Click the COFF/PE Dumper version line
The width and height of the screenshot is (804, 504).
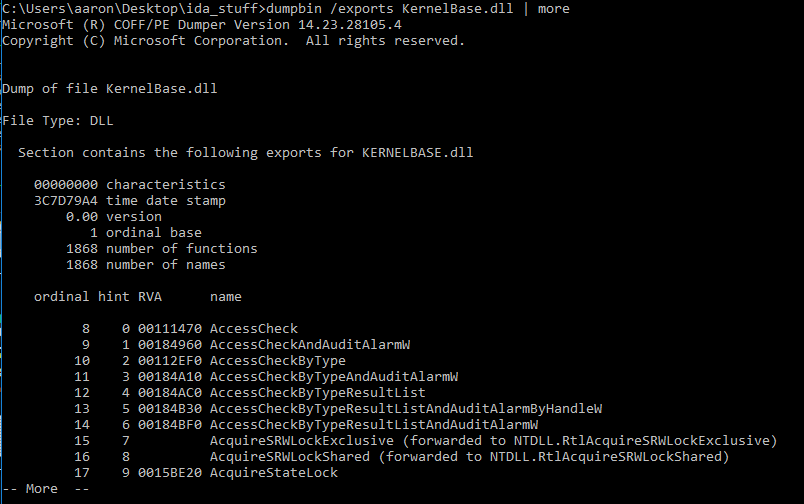pyautogui.click(x=202, y=25)
